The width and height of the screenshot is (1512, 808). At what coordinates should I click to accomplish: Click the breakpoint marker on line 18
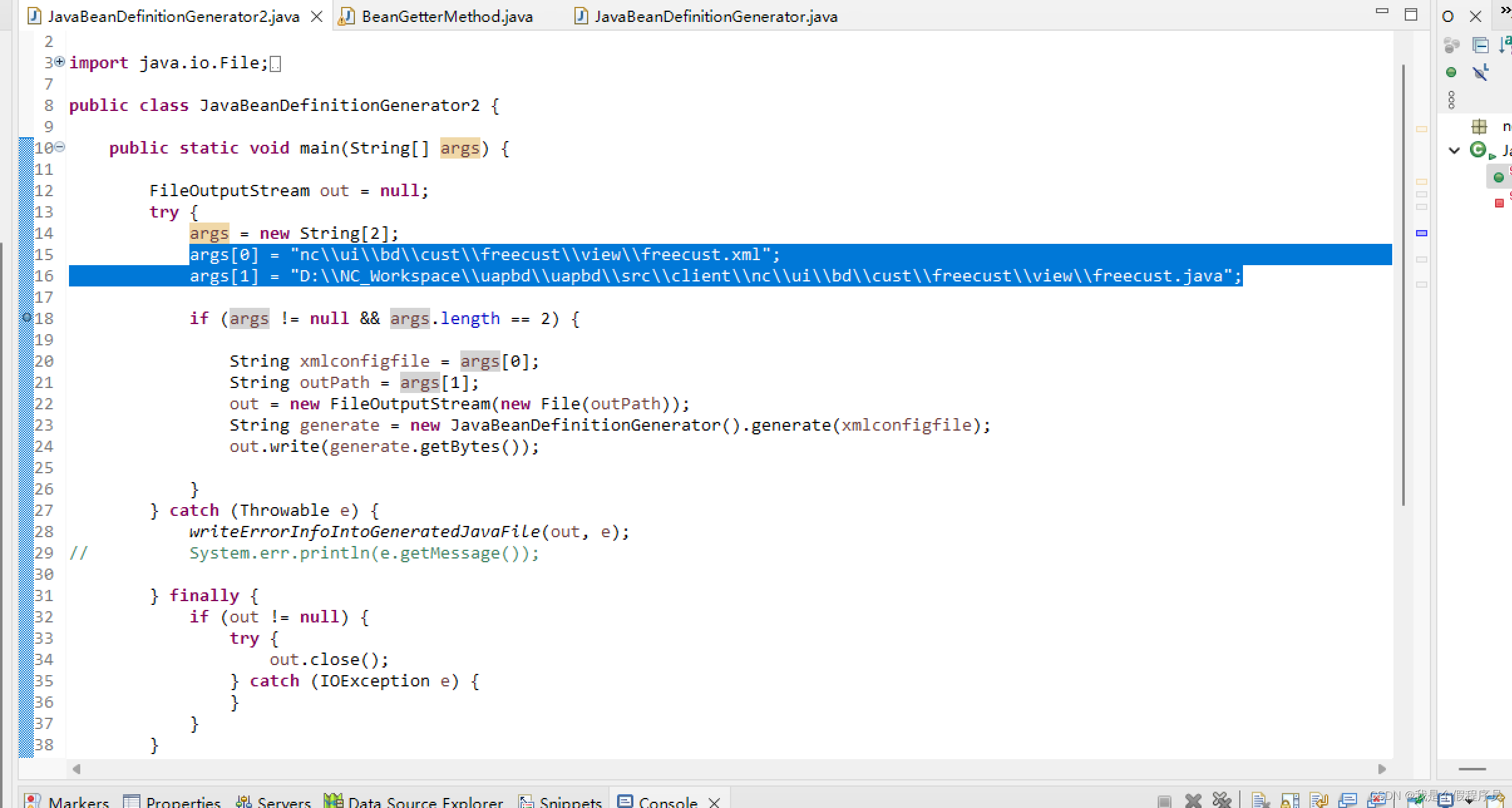(26, 317)
